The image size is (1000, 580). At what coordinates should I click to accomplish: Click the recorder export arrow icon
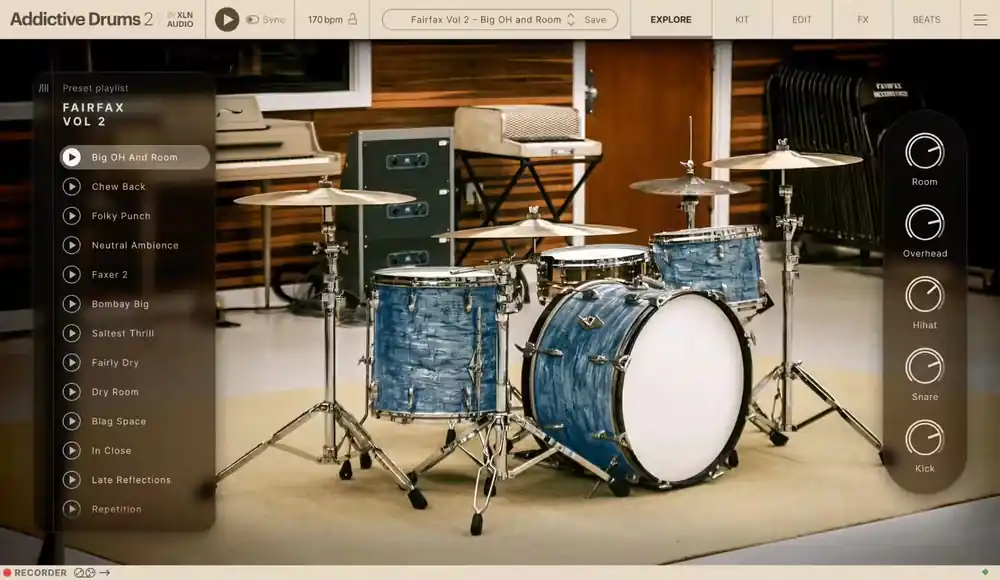[x=105, y=573]
